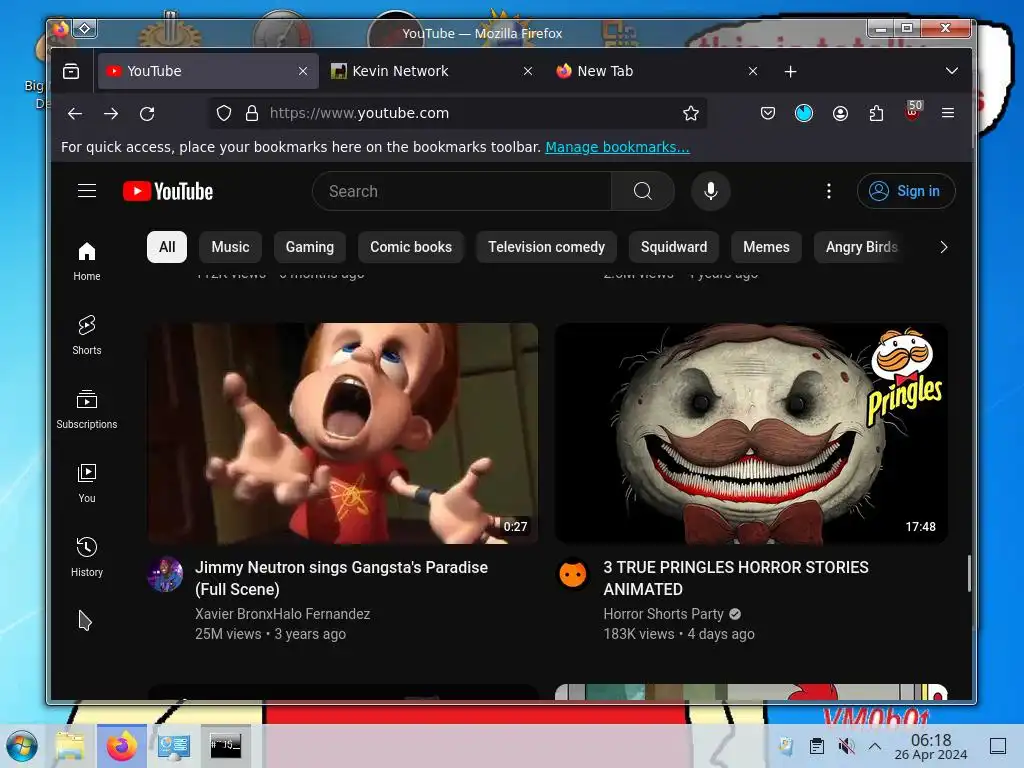Viewport: 1024px width, 768px height.
Task: Click the Sign in button
Action: (906, 191)
